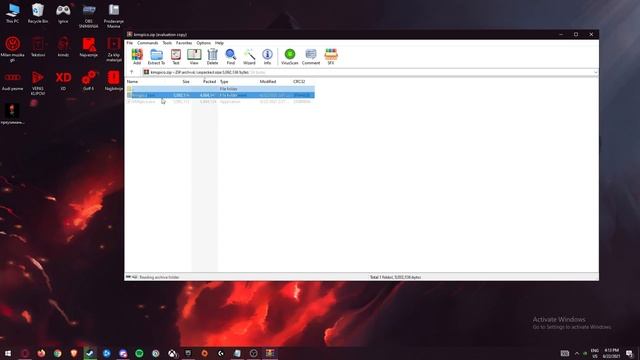Open the Help menu
Screen dimensions: 640x360
[219, 43]
